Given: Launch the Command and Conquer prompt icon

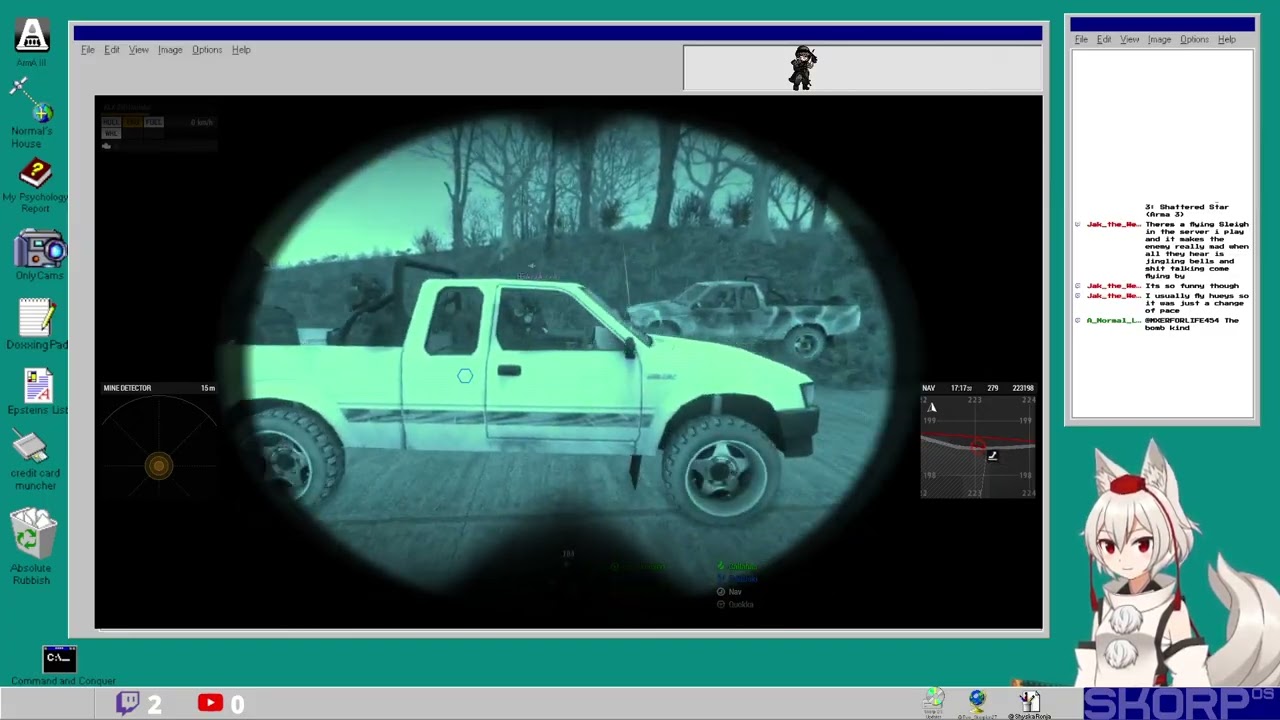Looking at the screenshot, I should [x=59, y=658].
